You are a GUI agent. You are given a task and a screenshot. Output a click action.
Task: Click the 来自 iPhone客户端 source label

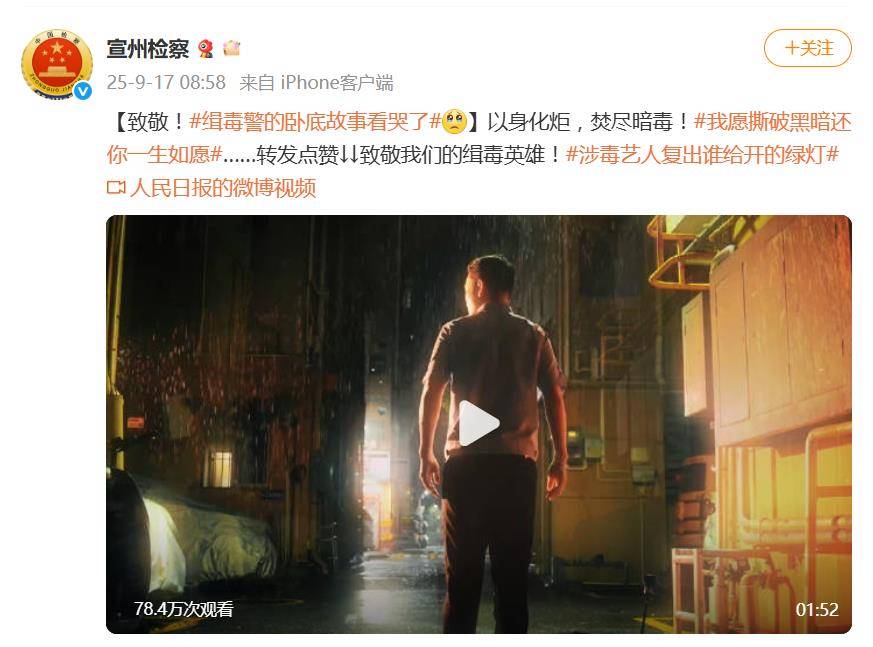click(x=316, y=82)
